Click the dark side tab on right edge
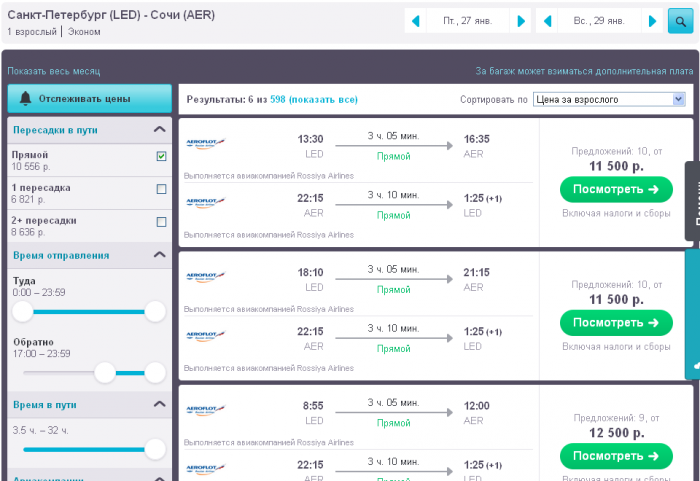Screen dimensions: 700x481 pos(692,201)
